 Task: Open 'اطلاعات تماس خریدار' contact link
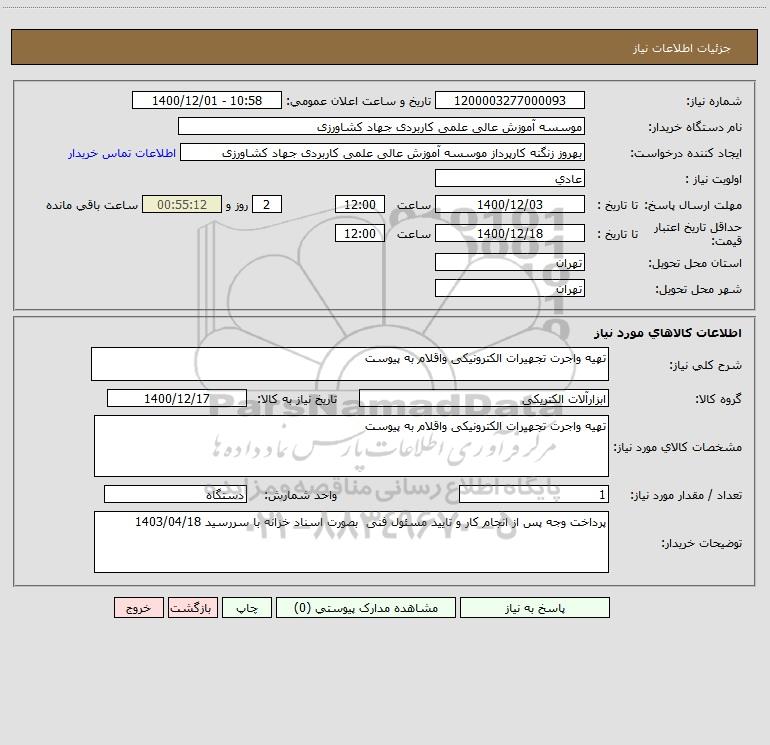coord(122,153)
